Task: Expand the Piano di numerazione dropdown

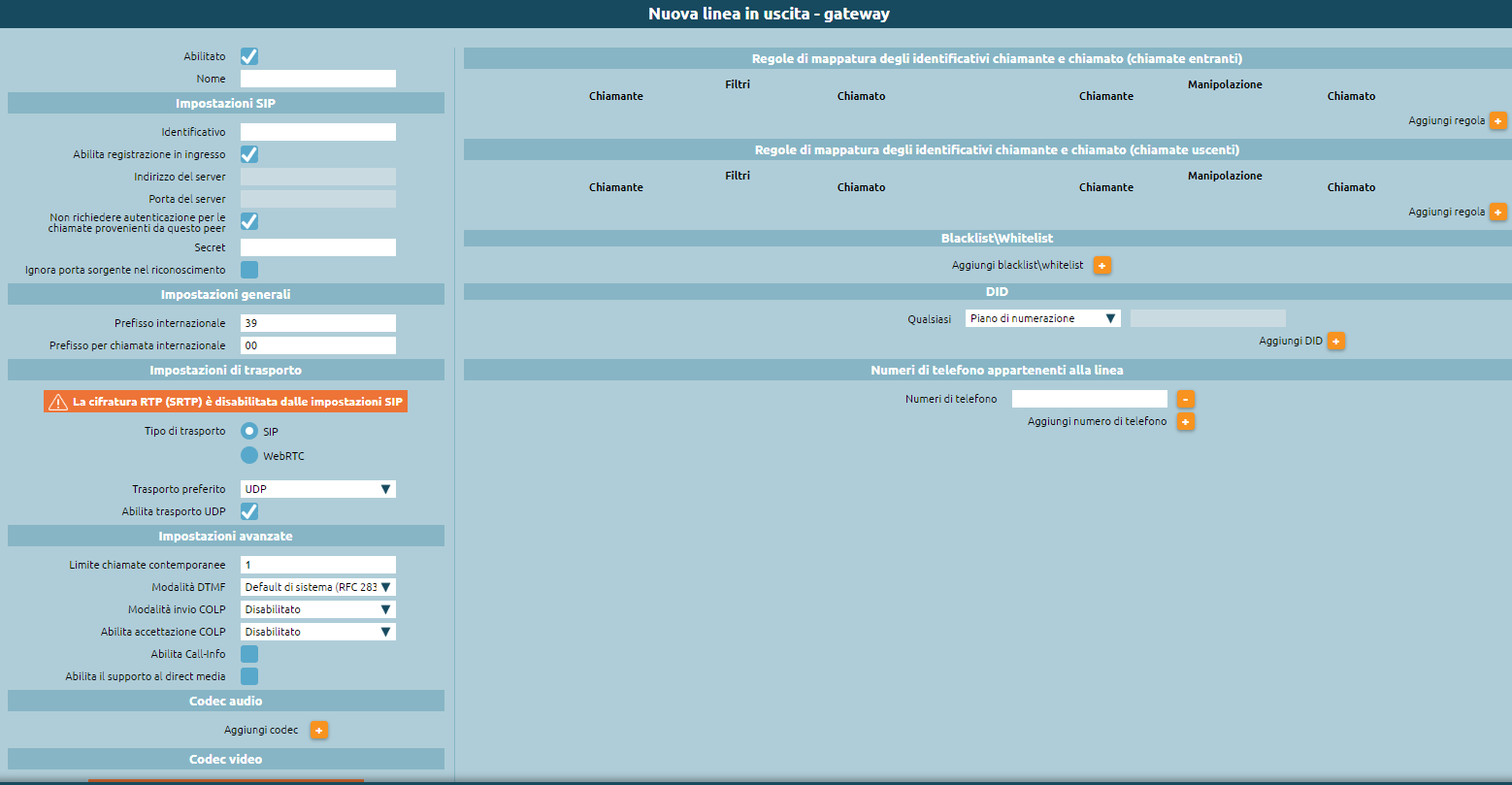Action: point(1043,318)
